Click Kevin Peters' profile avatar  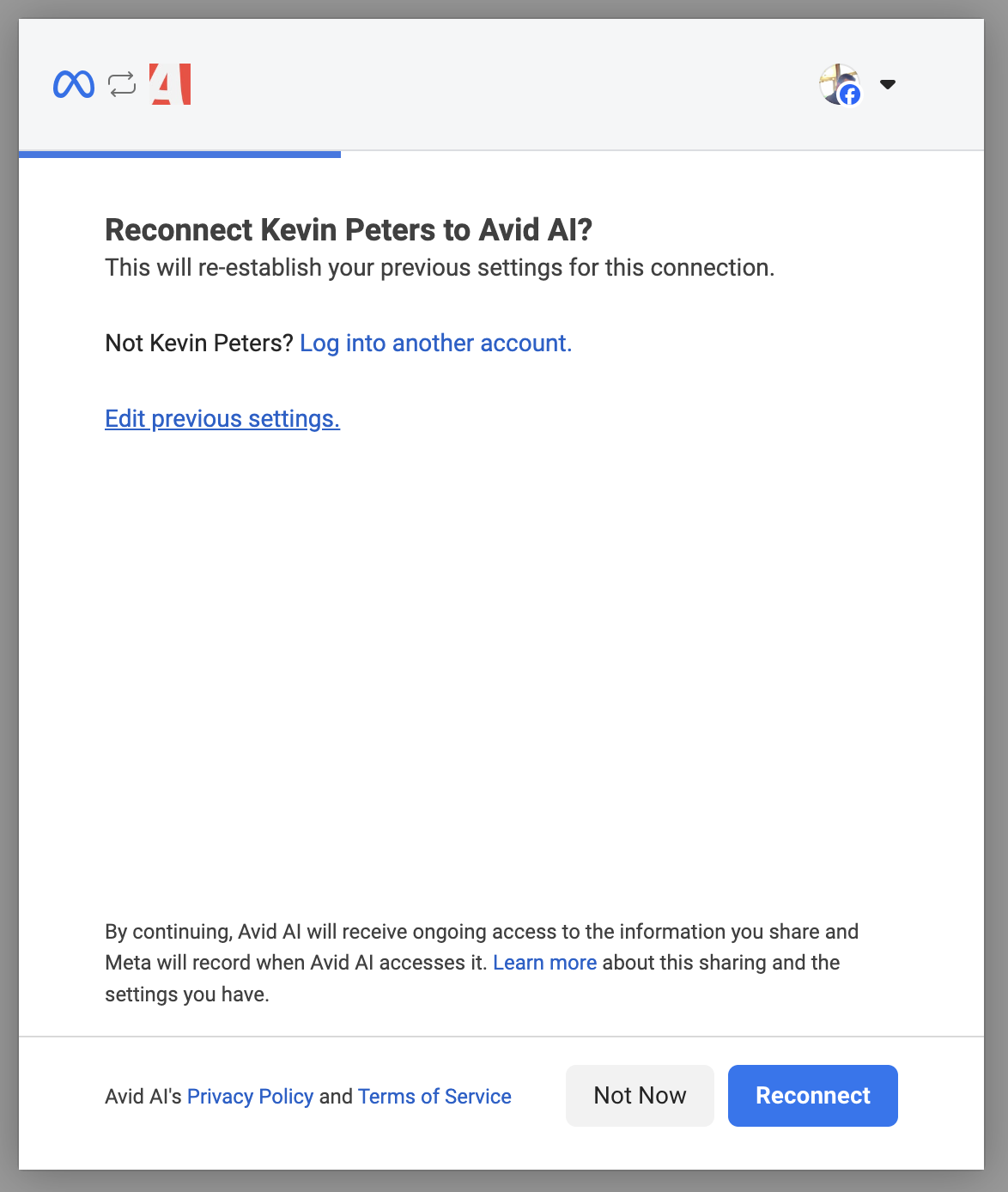(x=835, y=81)
